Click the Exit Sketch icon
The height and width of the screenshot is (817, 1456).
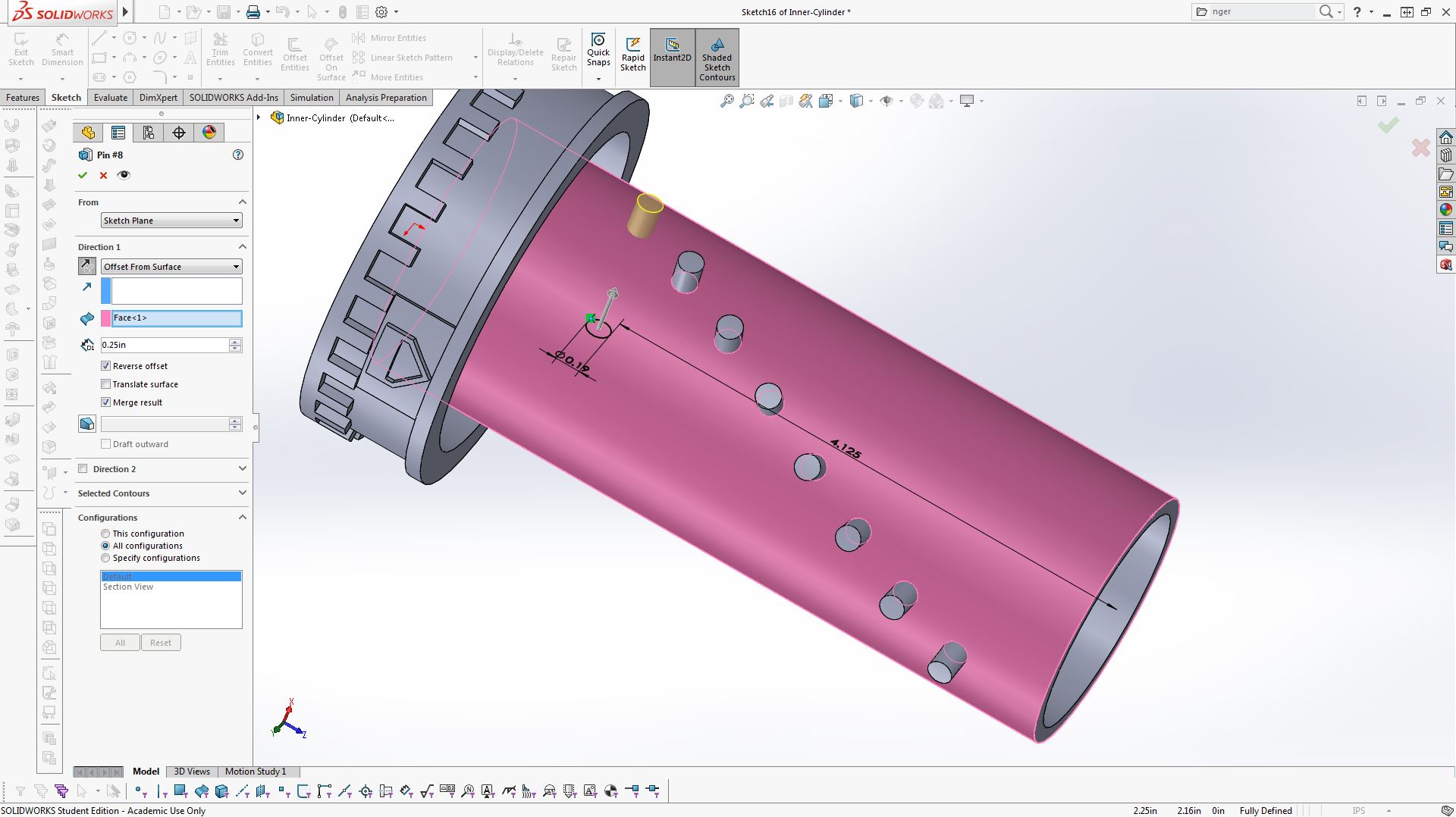click(21, 49)
